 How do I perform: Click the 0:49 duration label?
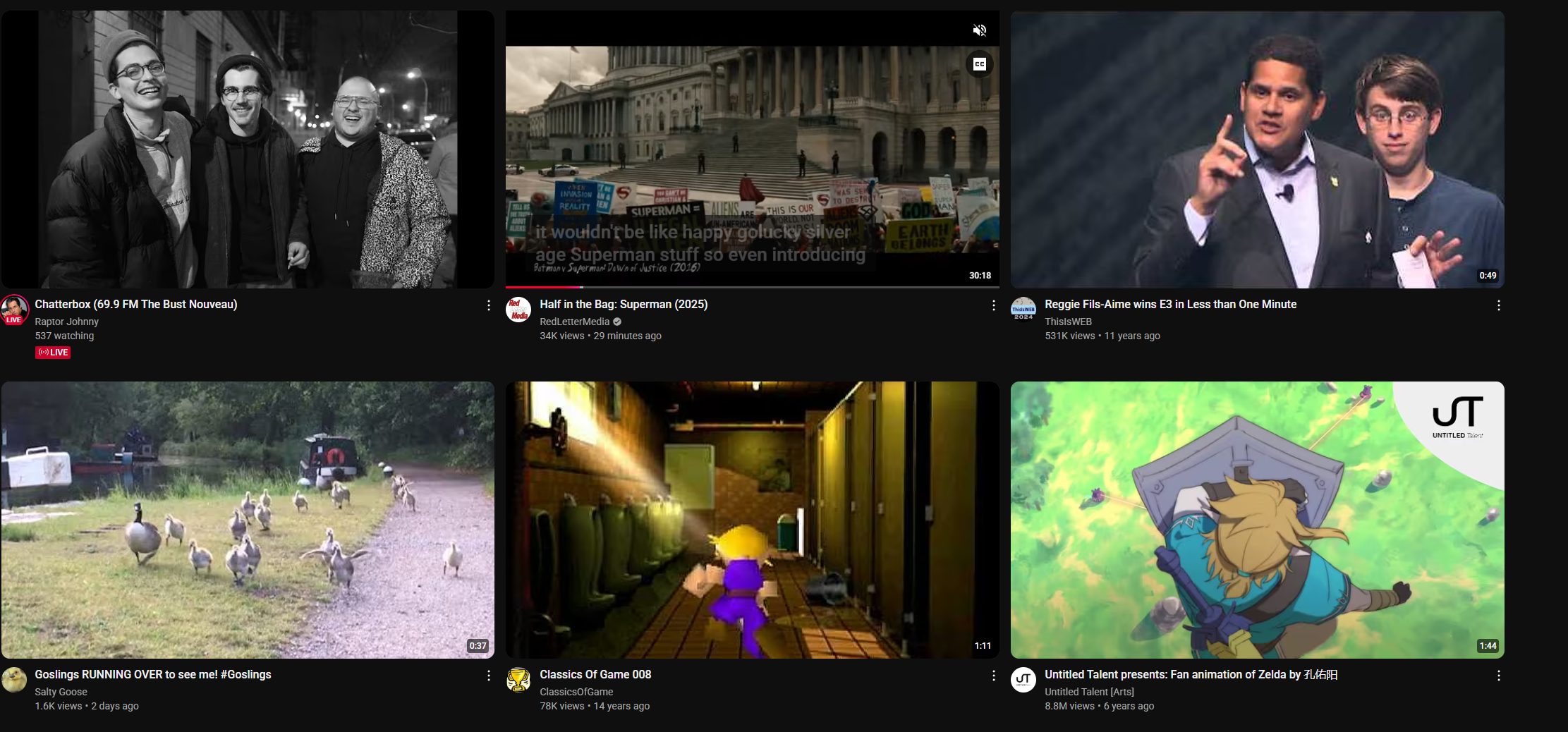1488,276
